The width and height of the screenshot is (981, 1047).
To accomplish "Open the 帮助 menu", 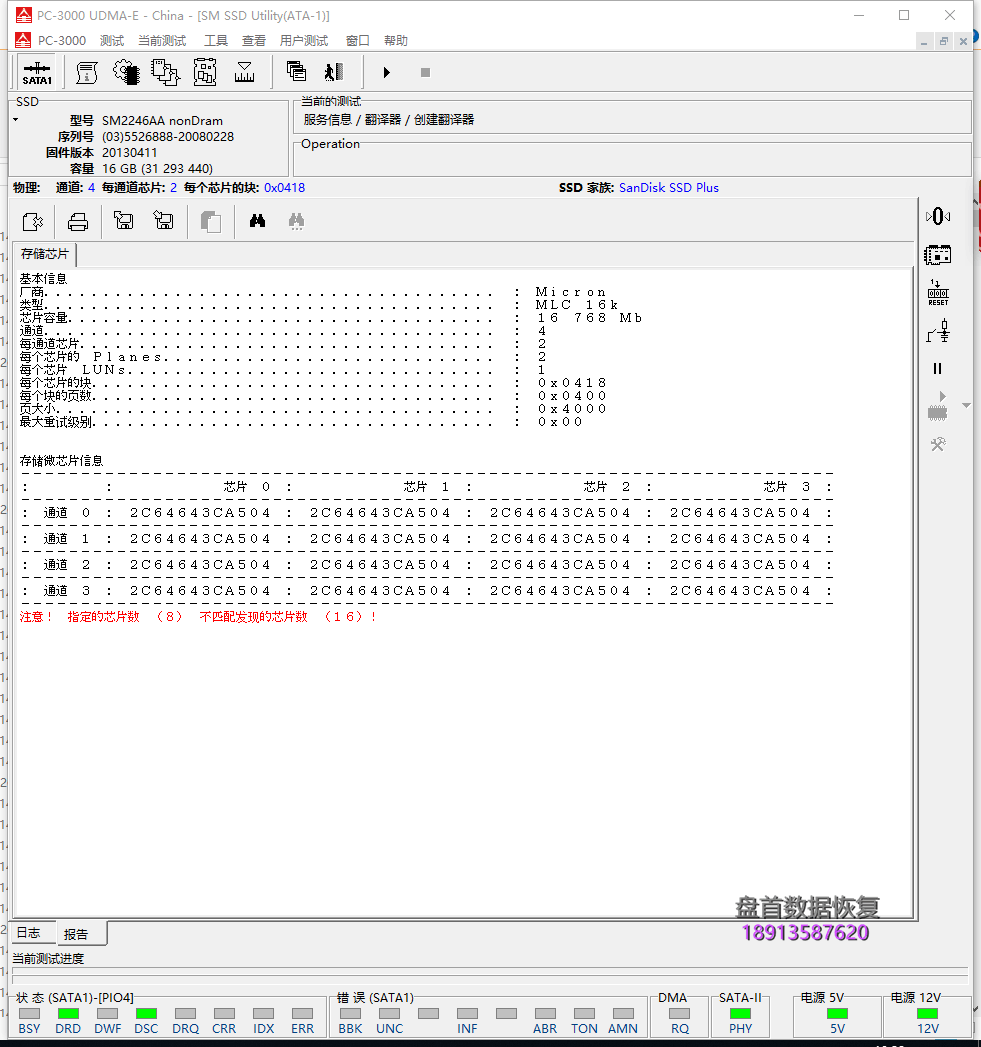I will [x=395, y=41].
